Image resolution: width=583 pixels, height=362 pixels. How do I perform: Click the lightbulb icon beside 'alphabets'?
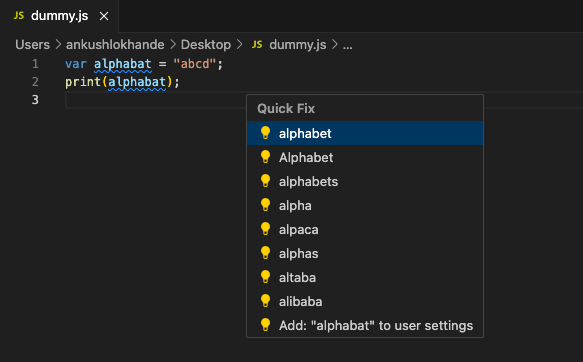265,181
